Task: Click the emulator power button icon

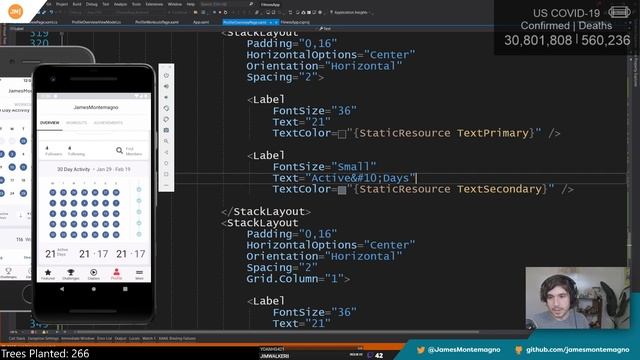Action: (x=166, y=76)
